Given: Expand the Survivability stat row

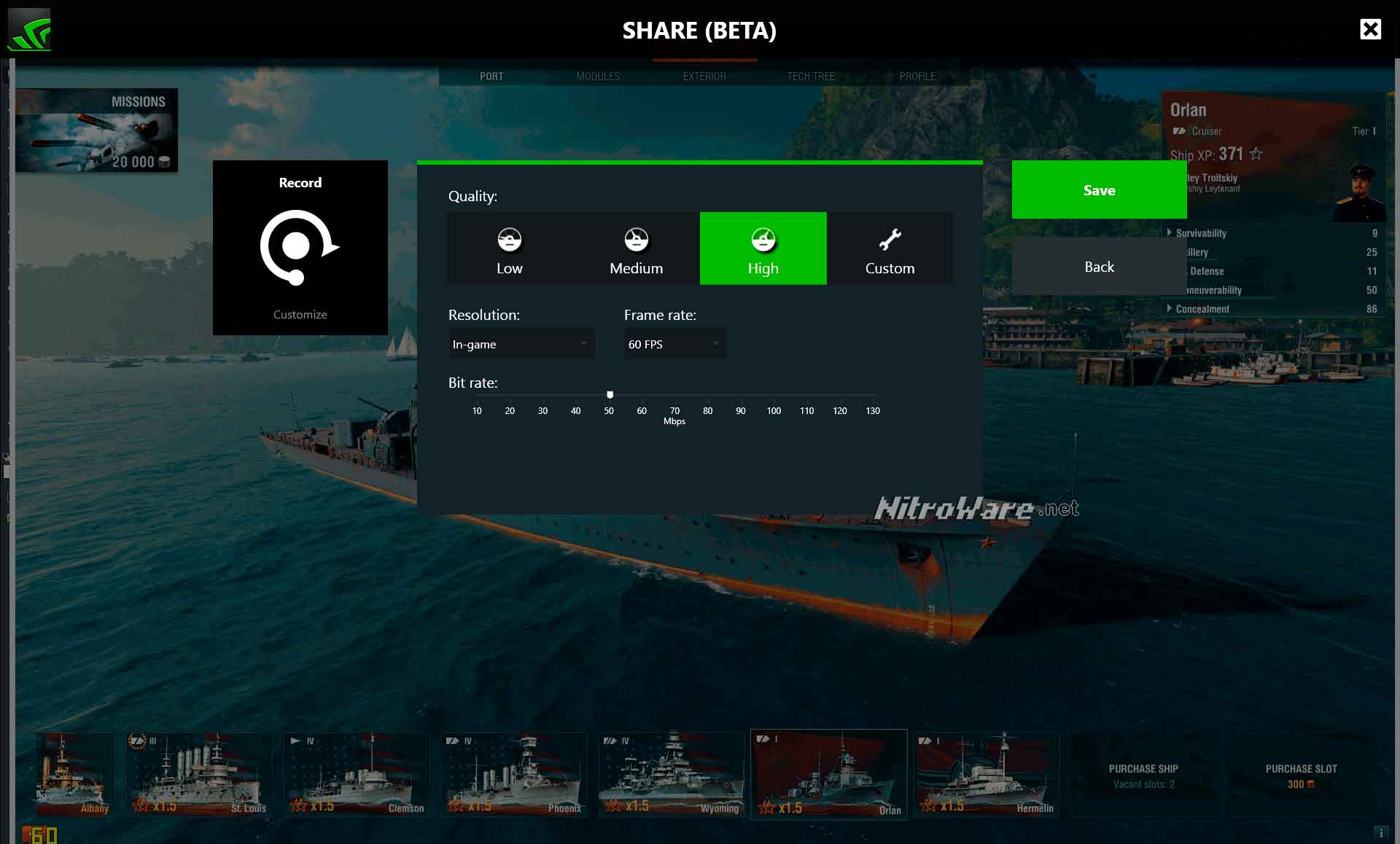Looking at the screenshot, I should point(1272,233).
